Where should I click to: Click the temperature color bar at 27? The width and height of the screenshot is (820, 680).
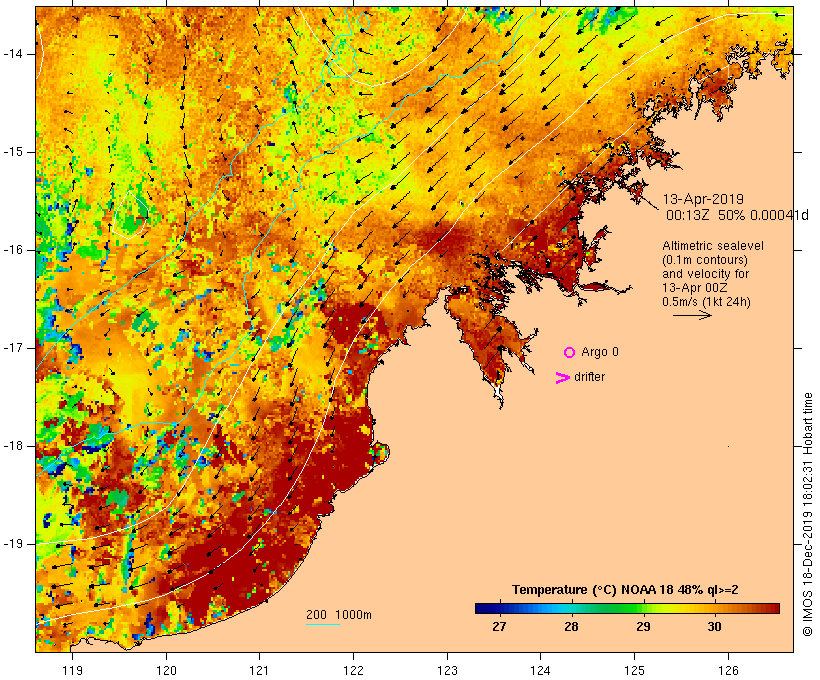[x=499, y=608]
